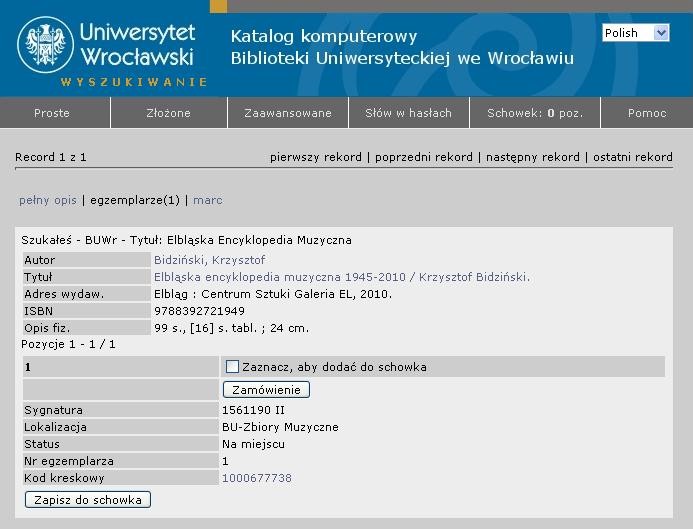Image resolution: width=693 pixels, height=529 pixels.
Task: Select ISBN value 9788392721949
Action: 199,311
